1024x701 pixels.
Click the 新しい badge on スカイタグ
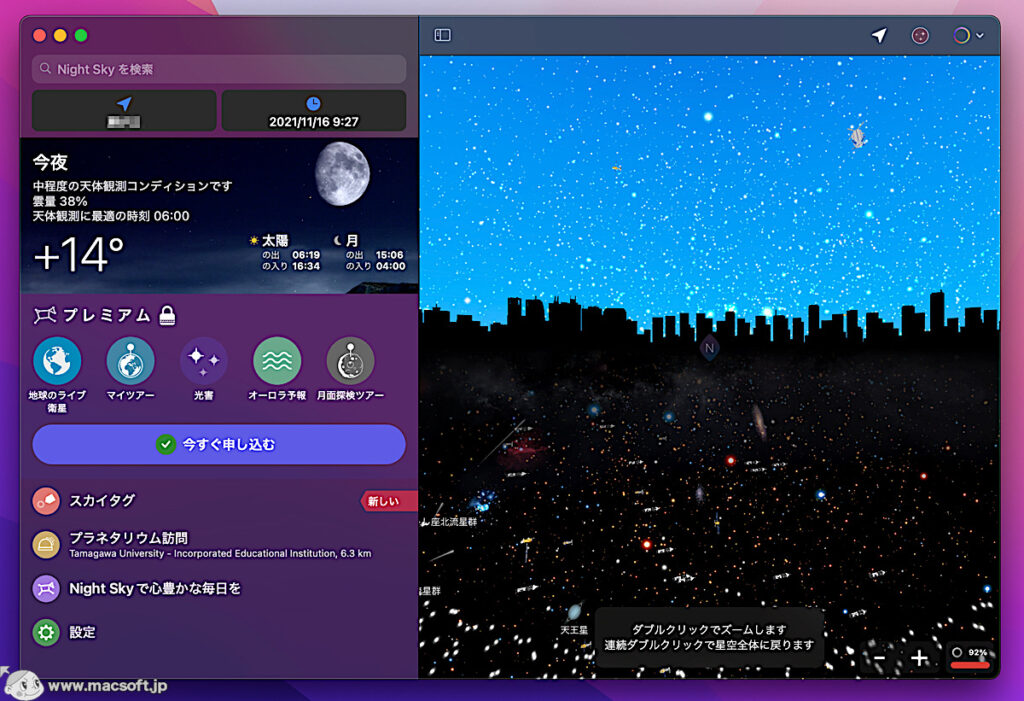[388, 501]
